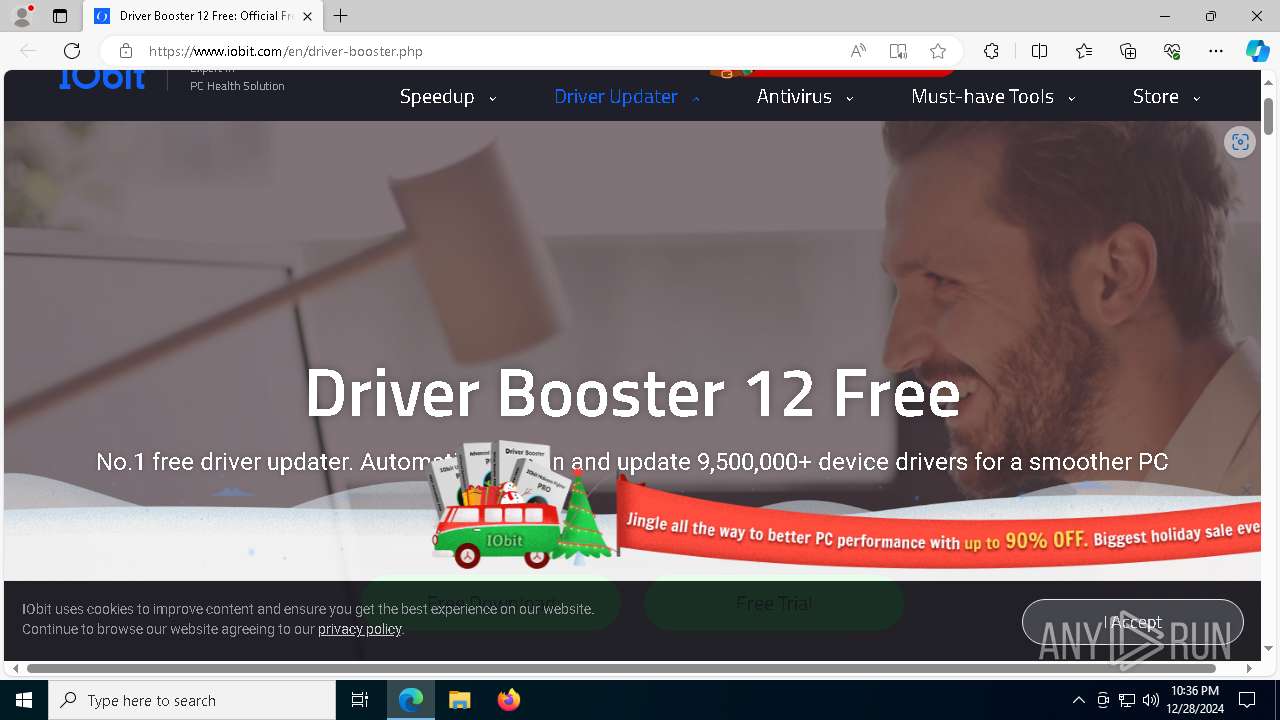Image resolution: width=1280 pixels, height=720 pixels.
Task: Open the Windows Start menu
Action: point(24,700)
